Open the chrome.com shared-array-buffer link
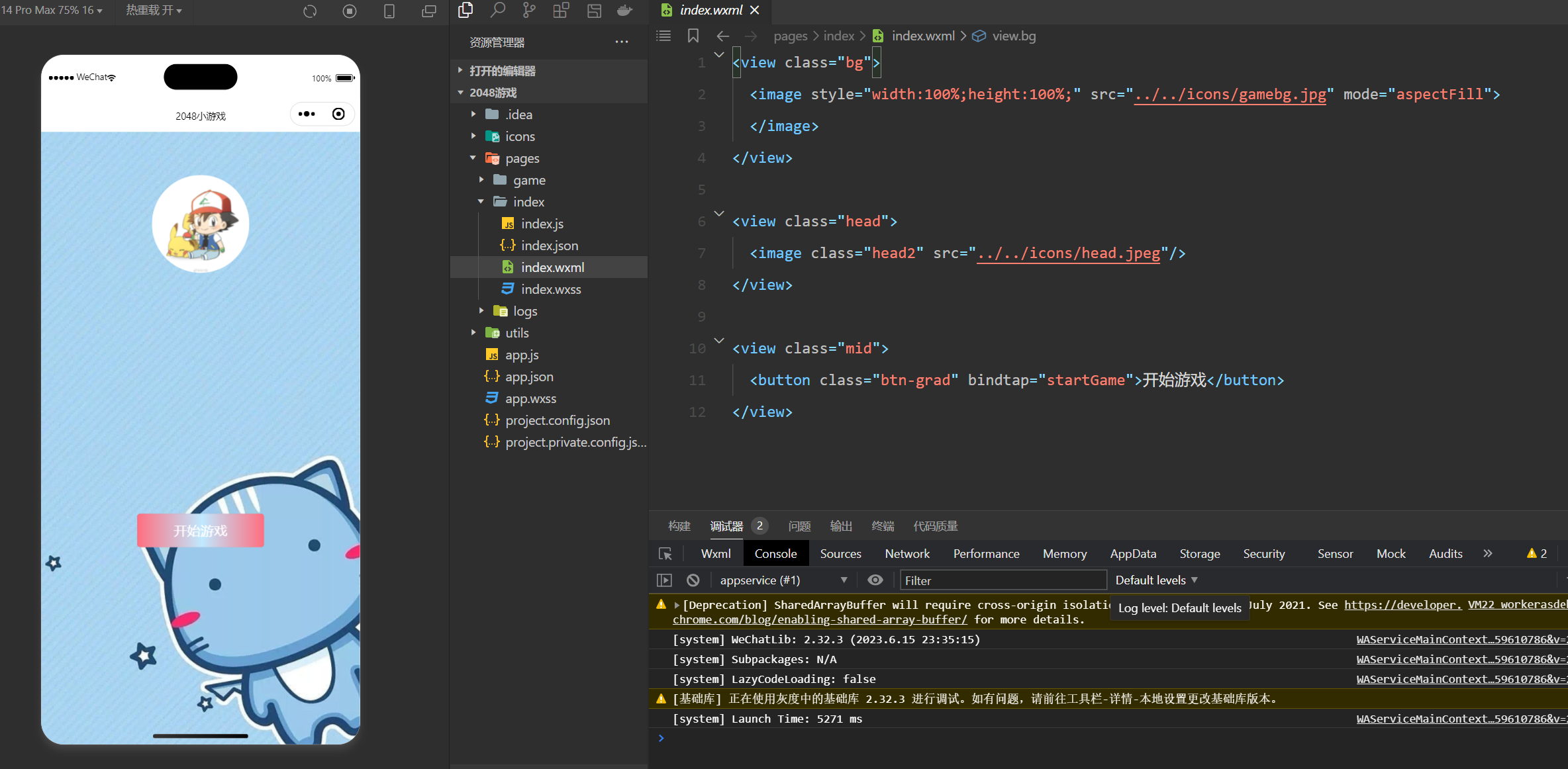 [820, 620]
